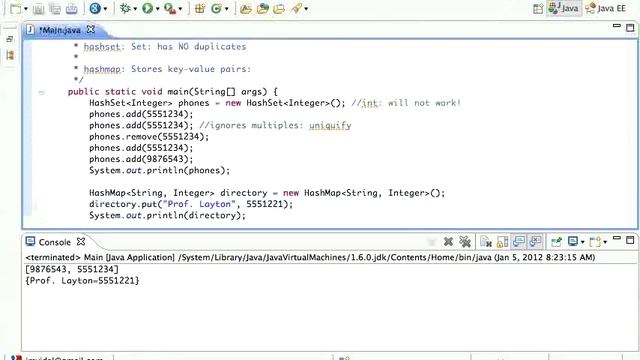Expand the External Tools dropdown
The height and width of the screenshot is (360, 640).
click(x=180, y=9)
